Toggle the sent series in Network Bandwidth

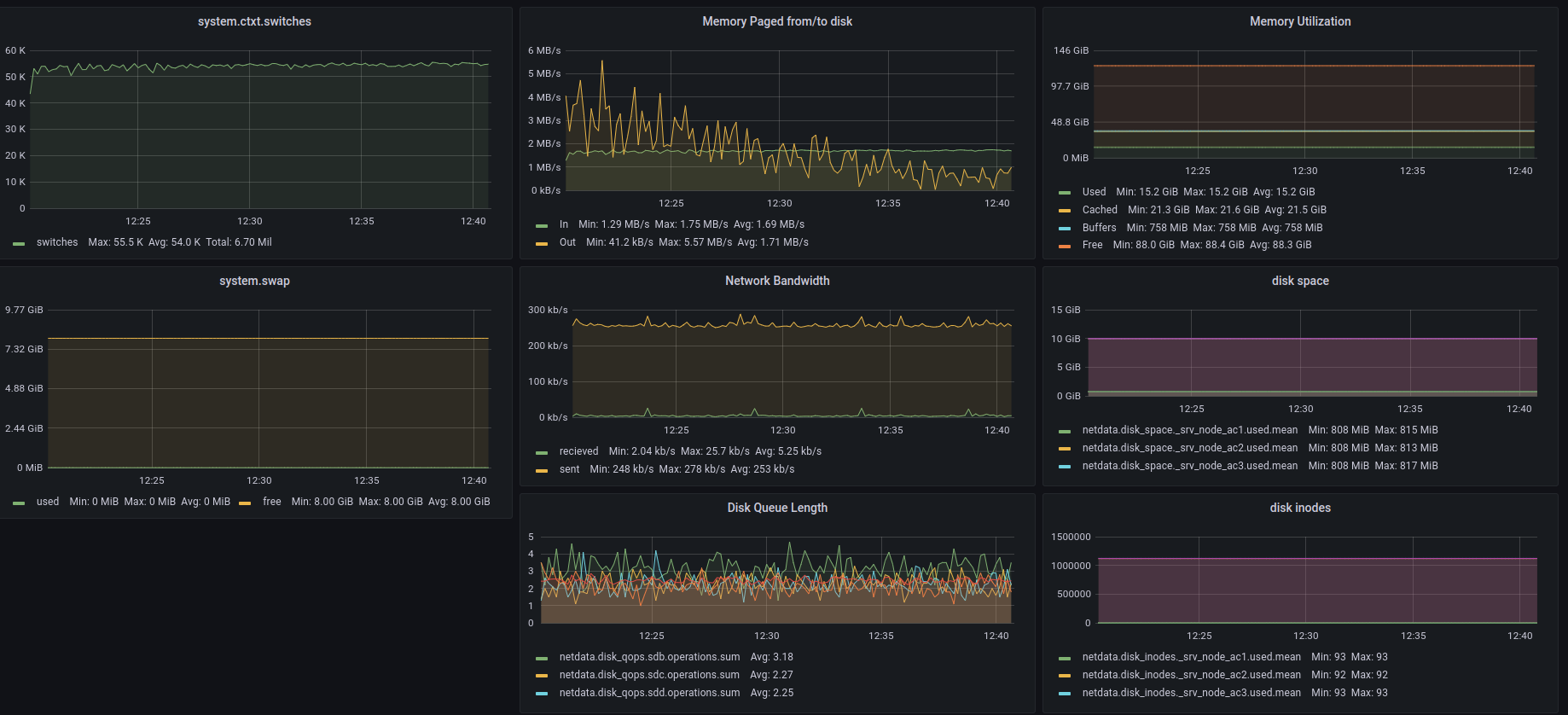coord(569,469)
